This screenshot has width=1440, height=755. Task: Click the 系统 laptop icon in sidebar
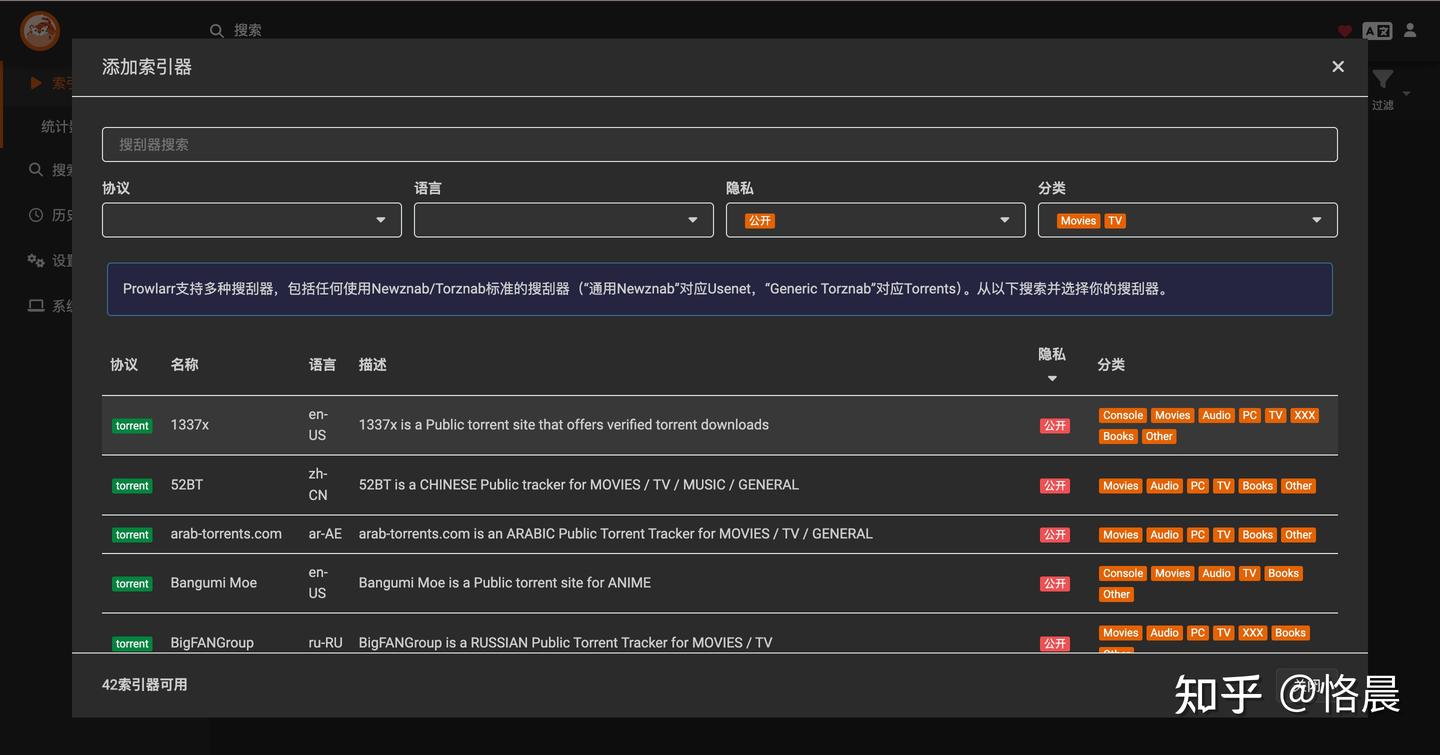[x=35, y=305]
